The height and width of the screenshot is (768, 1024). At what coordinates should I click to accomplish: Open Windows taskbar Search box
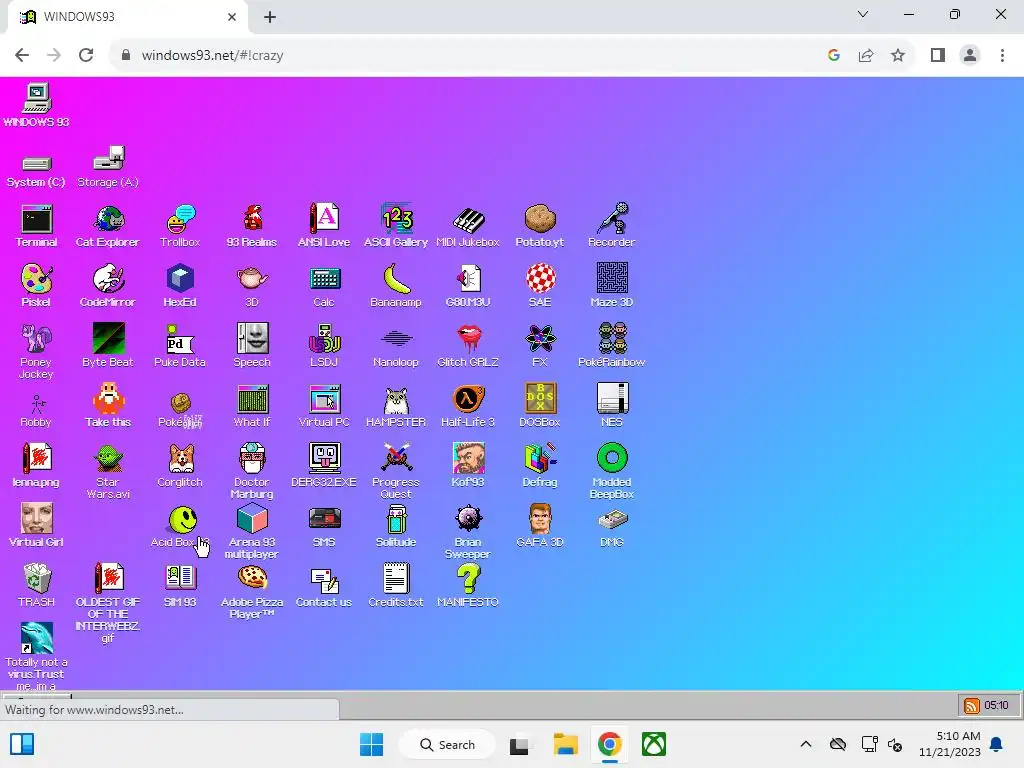pyautogui.click(x=447, y=744)
